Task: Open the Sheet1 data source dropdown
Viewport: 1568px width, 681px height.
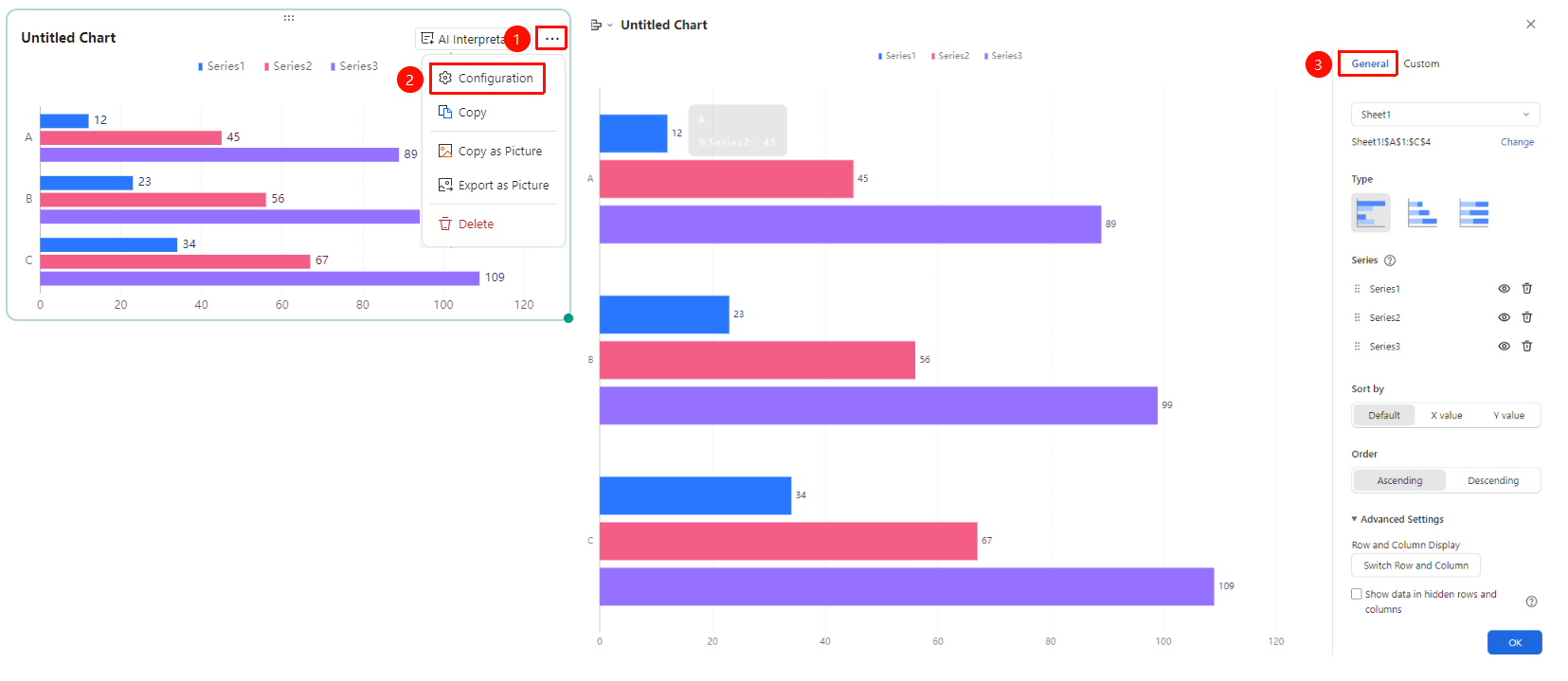Action: point(1446,115)
